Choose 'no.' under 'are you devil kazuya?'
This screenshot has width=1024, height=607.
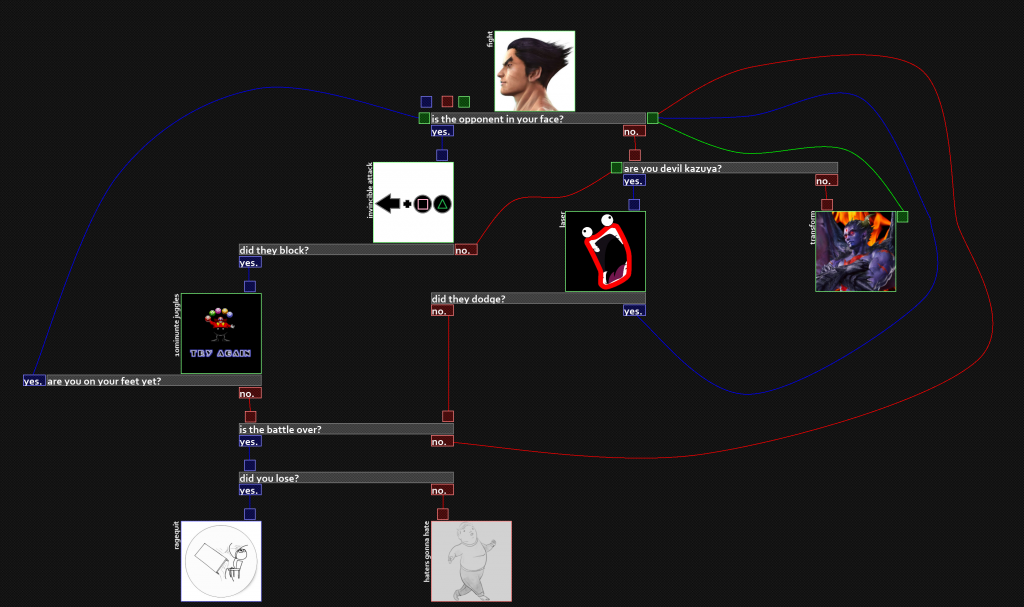pos(826,181)
